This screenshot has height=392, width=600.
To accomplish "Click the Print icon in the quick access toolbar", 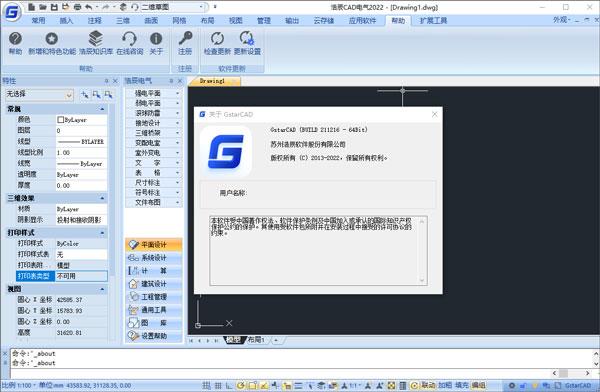I will (x=77, y=7).
